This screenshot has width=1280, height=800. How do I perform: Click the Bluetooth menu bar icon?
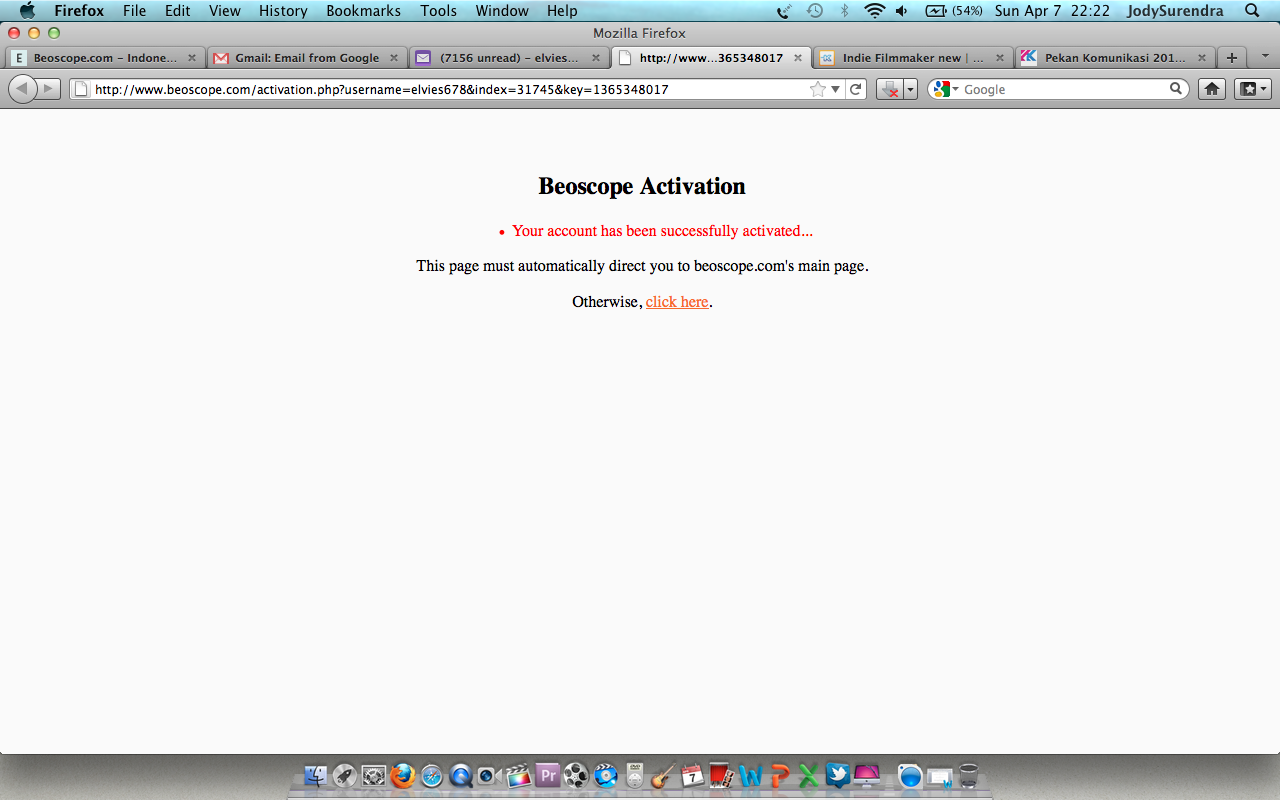click(844, 11)
